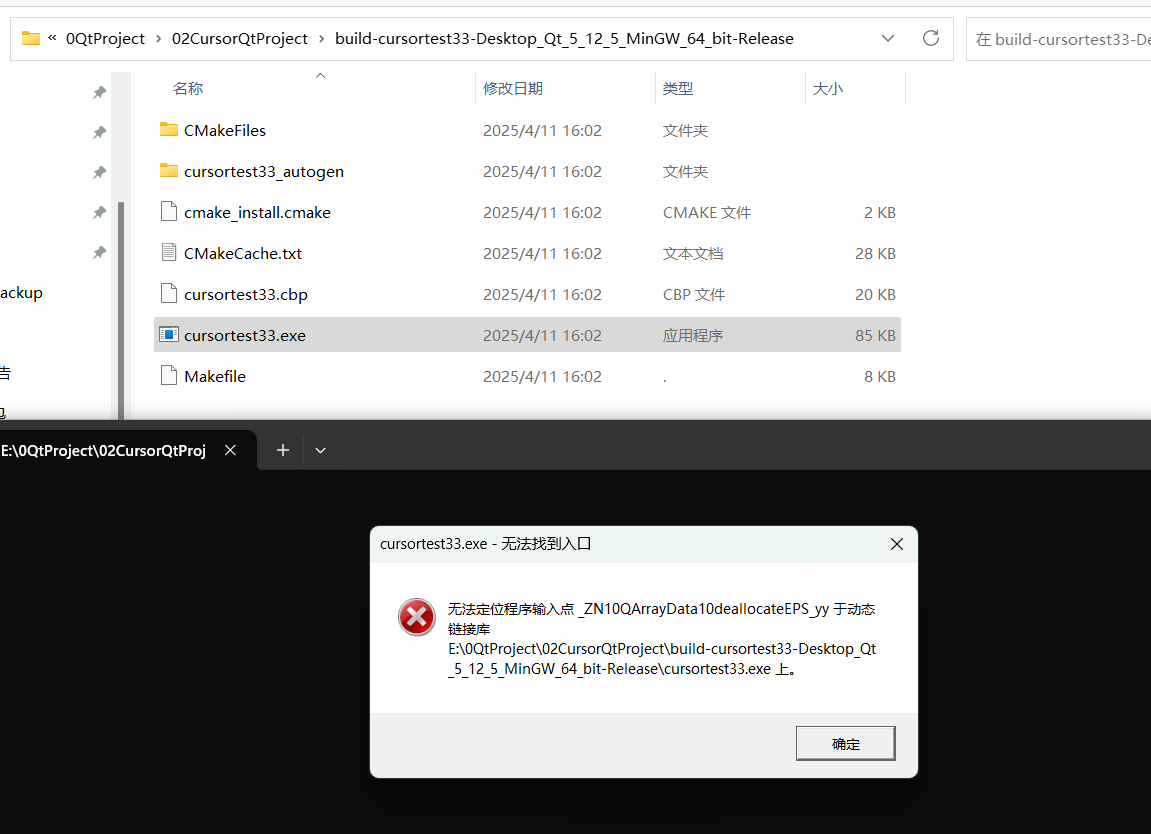Click the red error icon in the dialog
This screenshot has width=1151, height=834.
click(x=417, y=617)
